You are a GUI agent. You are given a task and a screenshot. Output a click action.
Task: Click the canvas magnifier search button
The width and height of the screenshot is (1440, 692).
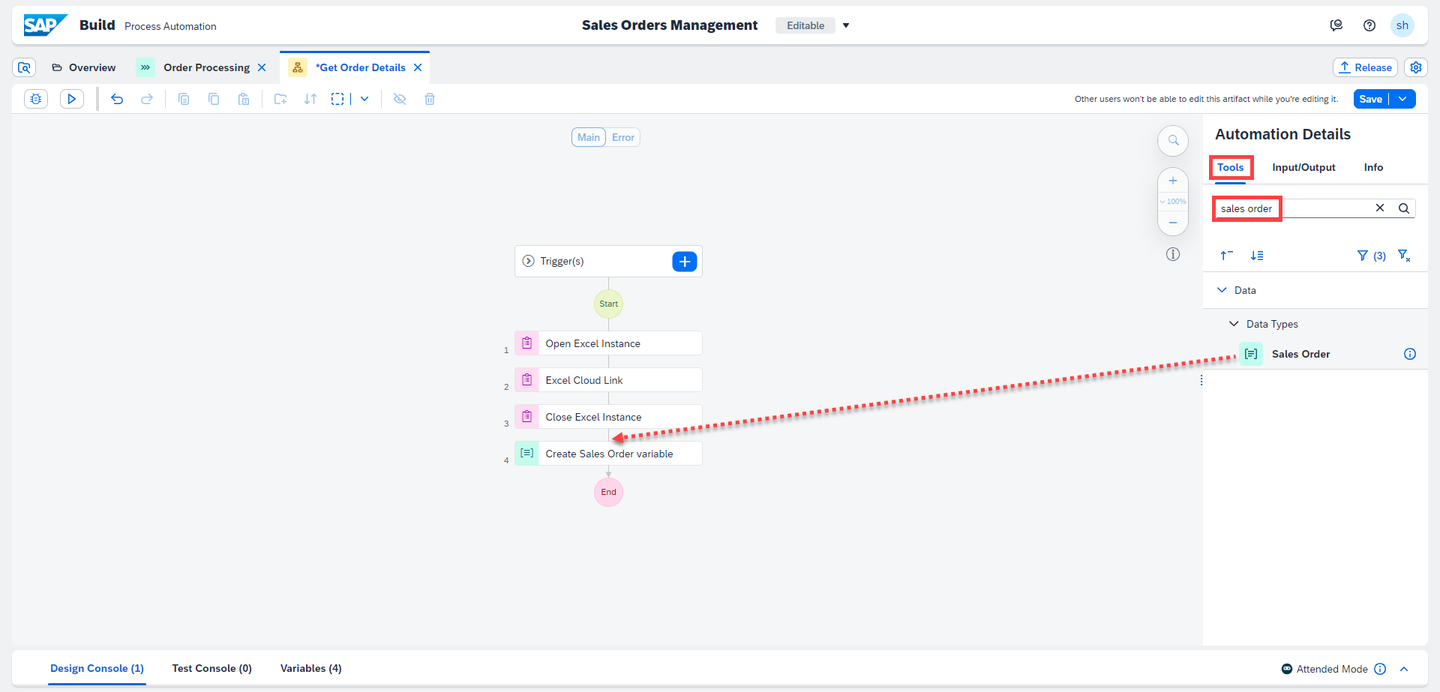point(1173,141)
